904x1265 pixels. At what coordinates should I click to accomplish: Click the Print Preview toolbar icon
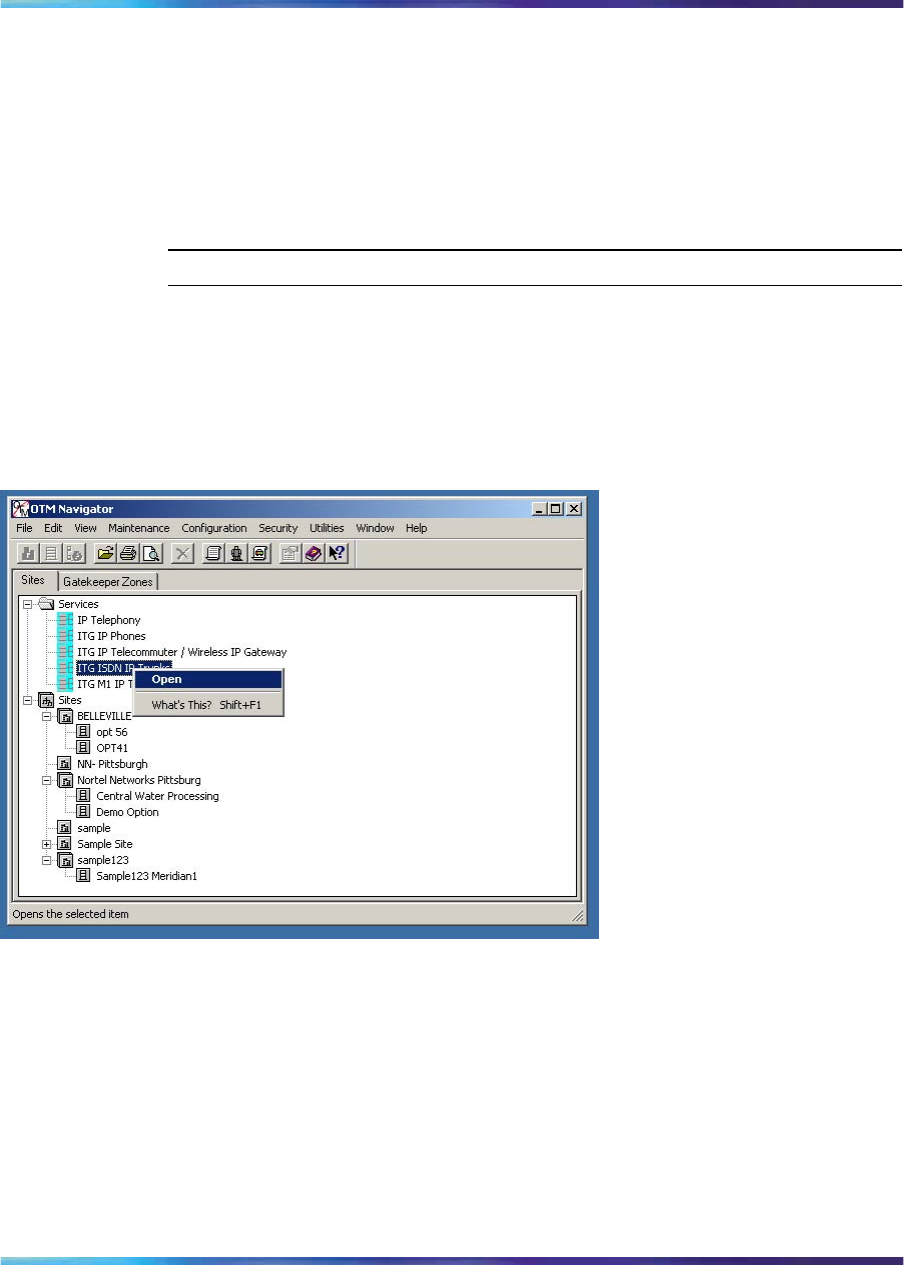click(x=151, y=553)
